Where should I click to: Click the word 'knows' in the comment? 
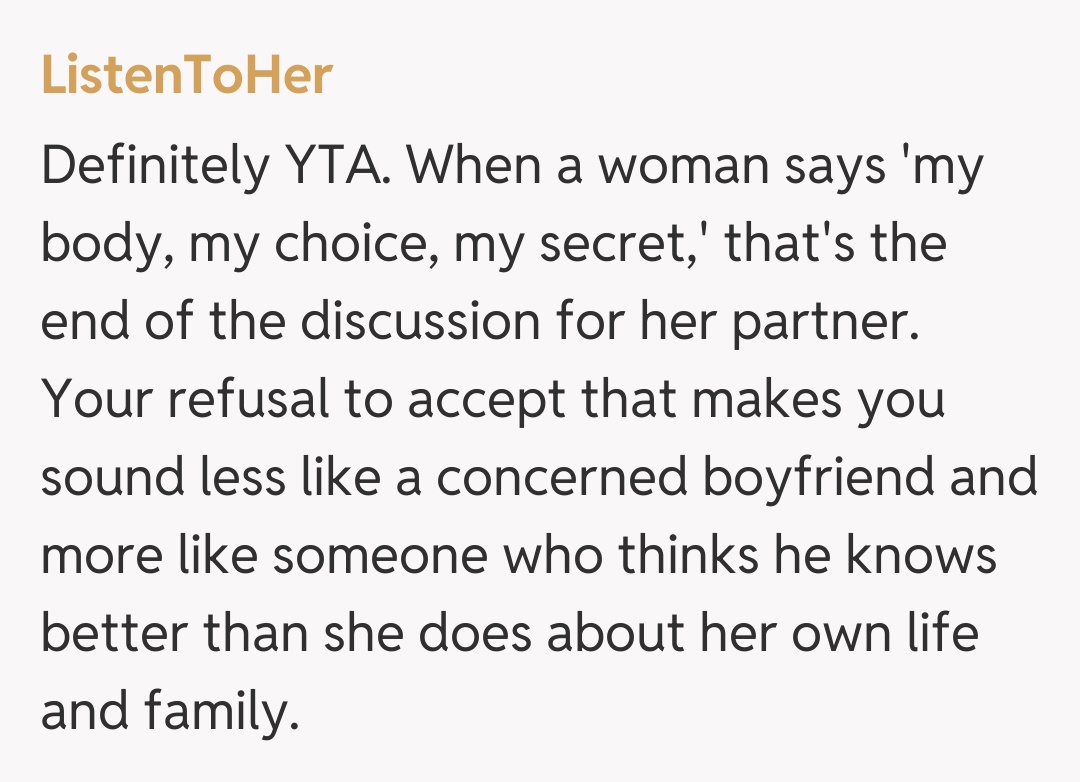pos(920,557)
